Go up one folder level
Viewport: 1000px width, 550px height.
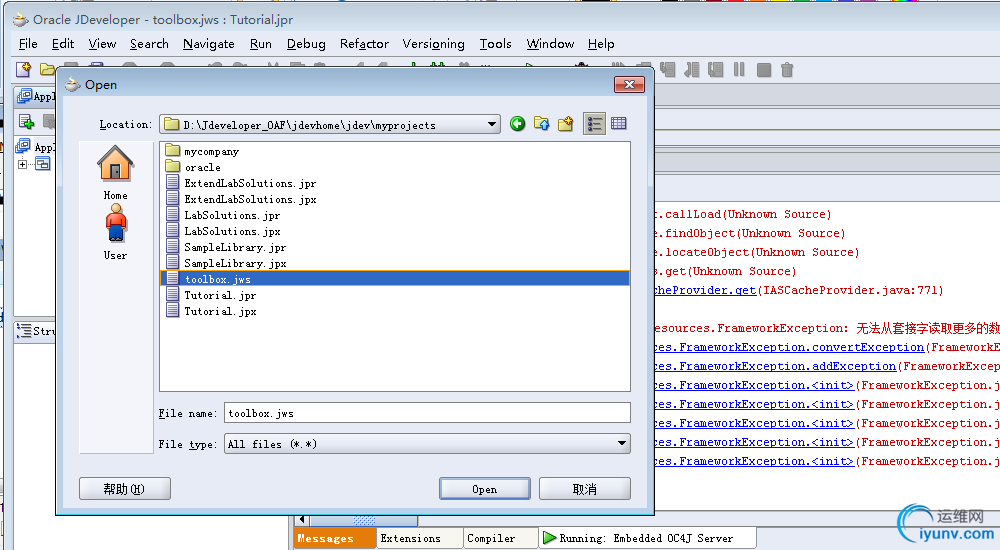(541, 124)
